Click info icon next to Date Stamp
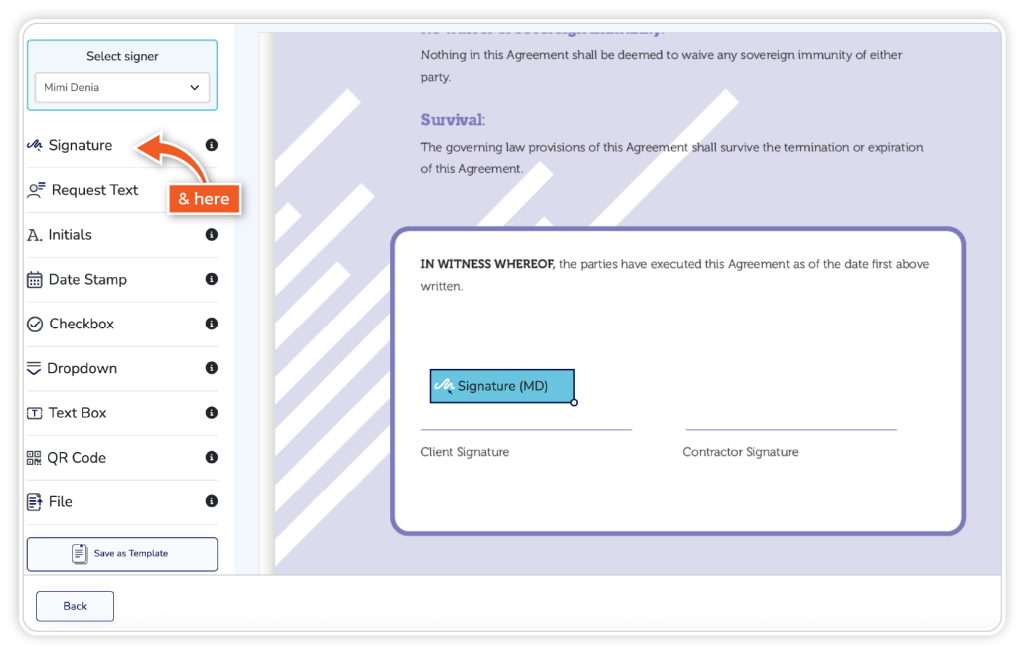 [211, 280]
